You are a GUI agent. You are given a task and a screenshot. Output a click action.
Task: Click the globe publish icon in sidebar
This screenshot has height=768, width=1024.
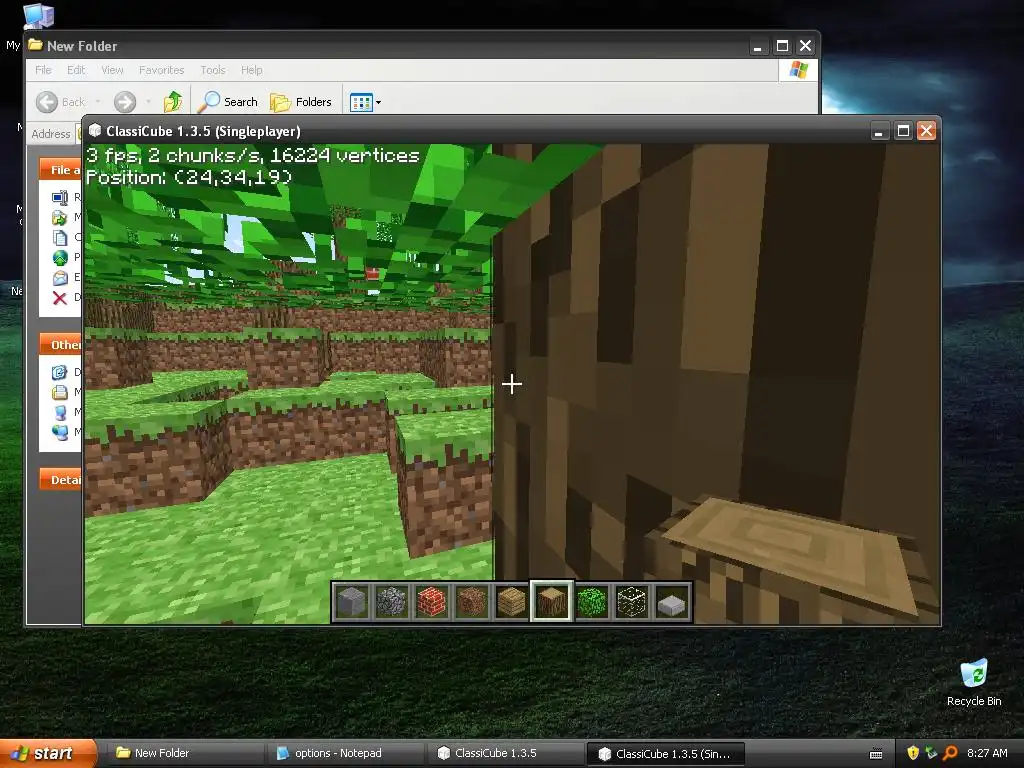click(x=60, y=257)
